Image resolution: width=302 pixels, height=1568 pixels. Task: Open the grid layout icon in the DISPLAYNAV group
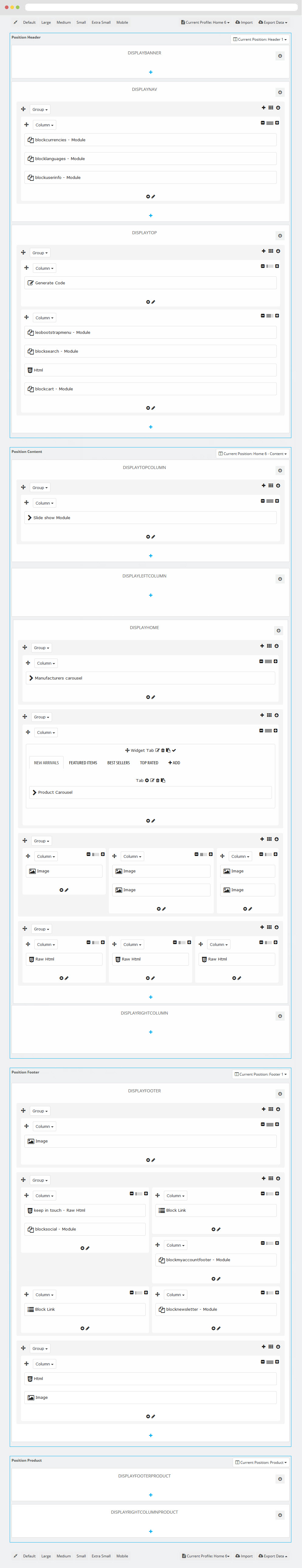pyautogui.click(x=271, y=108)
